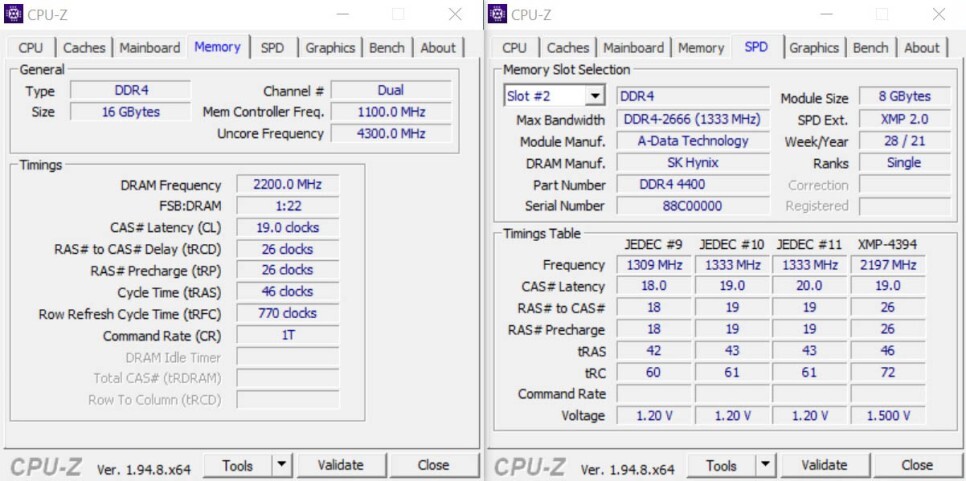The height and width of the screenshot is (481, 966).
Task: Open About tab in the left window
Action: click(x=438, y=47)
